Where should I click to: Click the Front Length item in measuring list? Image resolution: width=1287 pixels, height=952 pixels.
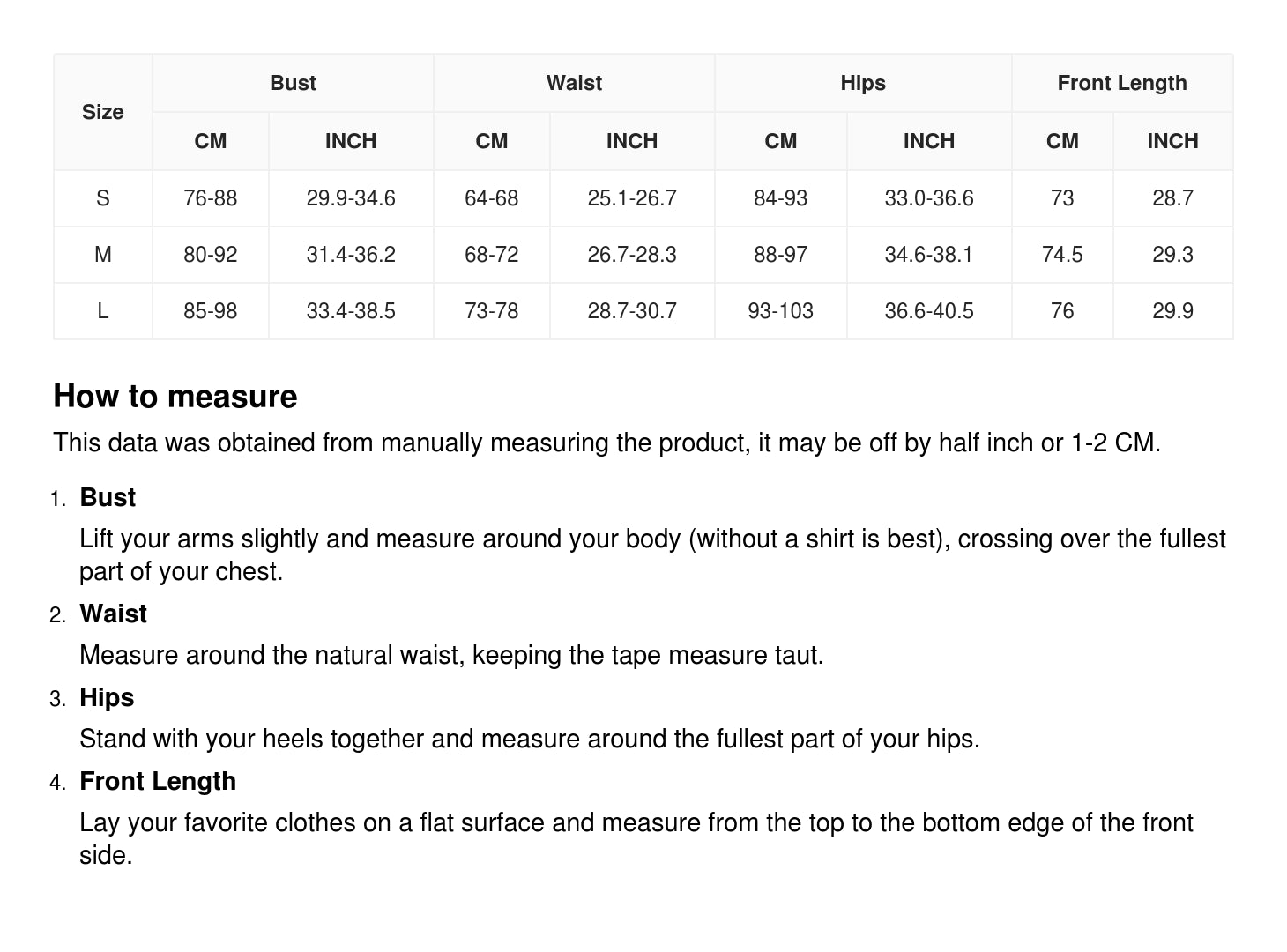coord(158,781)
